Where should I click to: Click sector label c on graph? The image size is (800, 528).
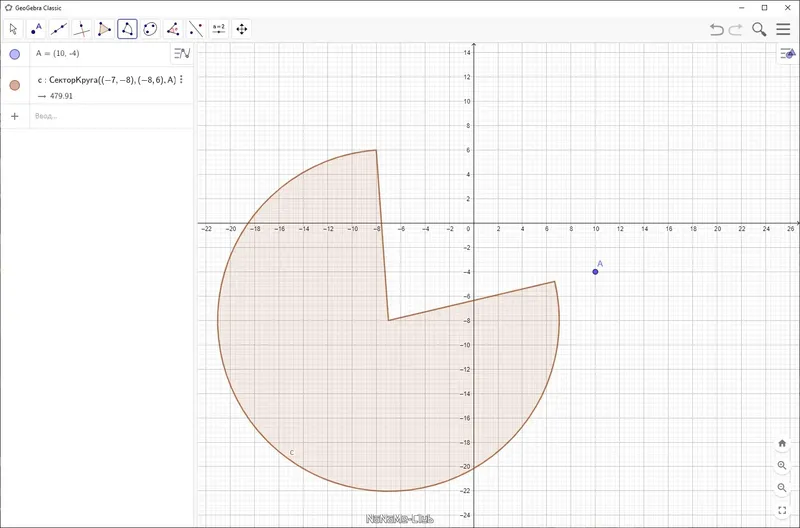(x=292, y=452)
